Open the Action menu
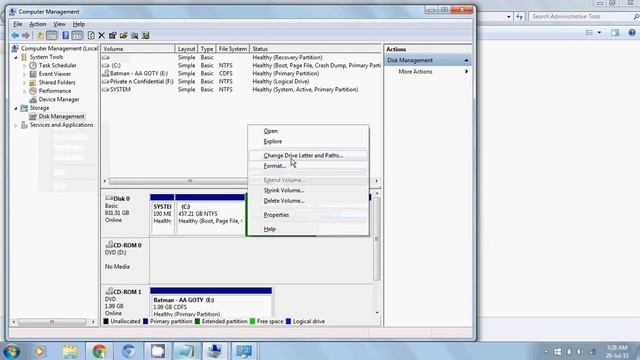The height and width of the screenshot is (360, 640). tap(38, 24)
